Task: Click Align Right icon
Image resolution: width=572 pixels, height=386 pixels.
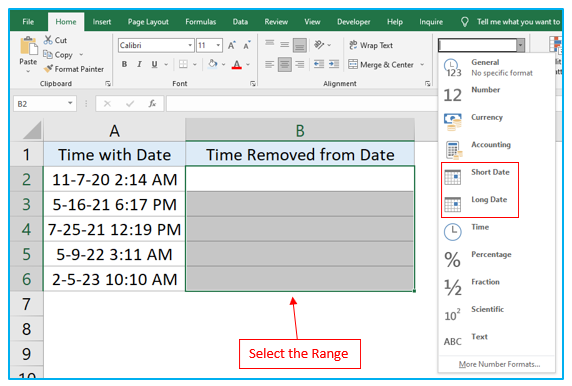Action: pos(299,65)
